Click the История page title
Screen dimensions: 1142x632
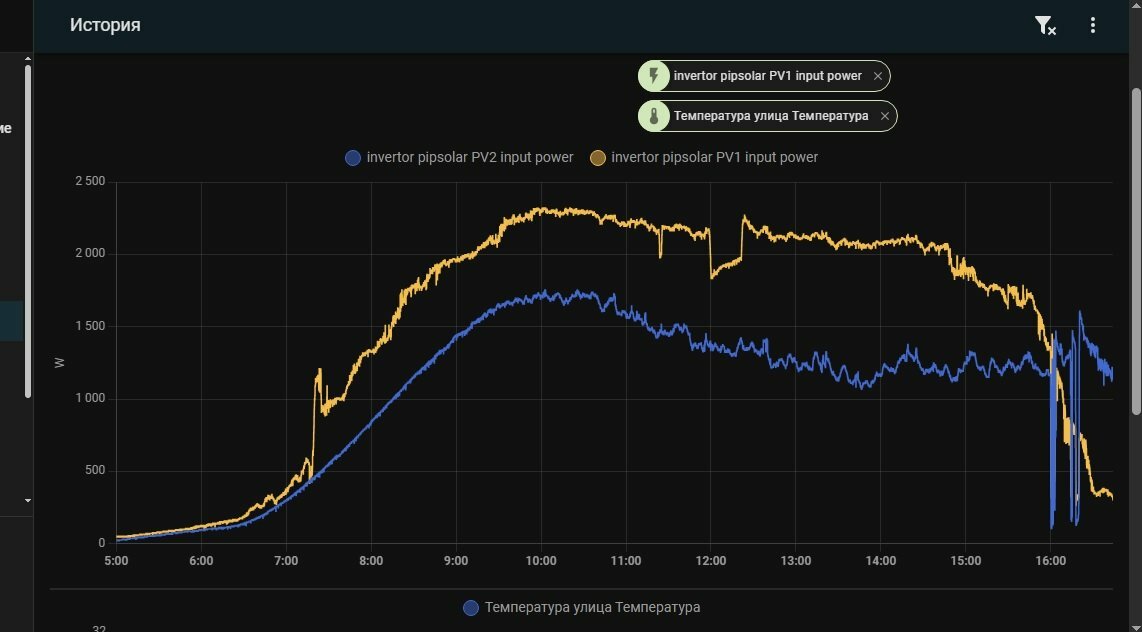(x=105, y=25)
